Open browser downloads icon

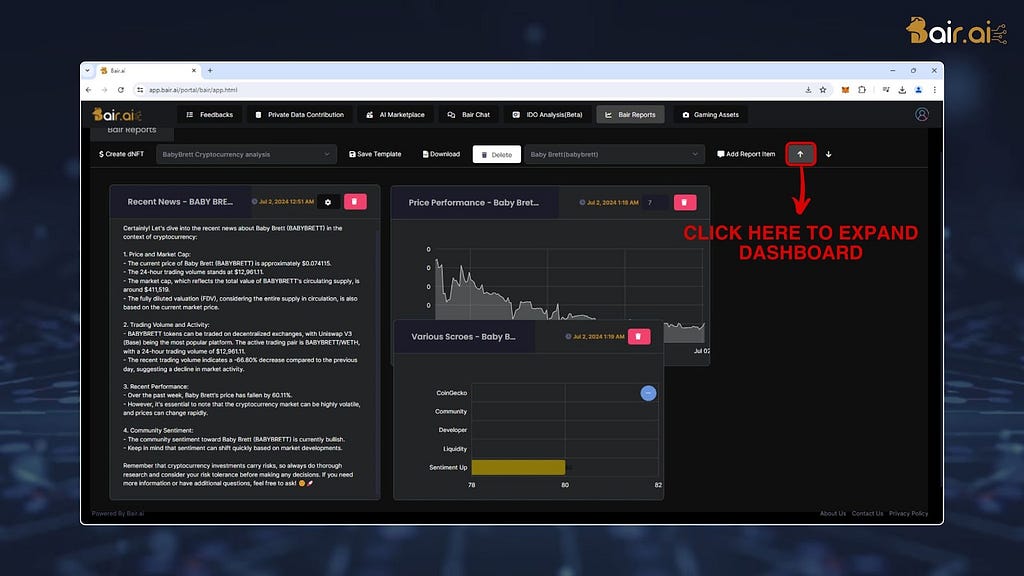(x=902, y=90)
